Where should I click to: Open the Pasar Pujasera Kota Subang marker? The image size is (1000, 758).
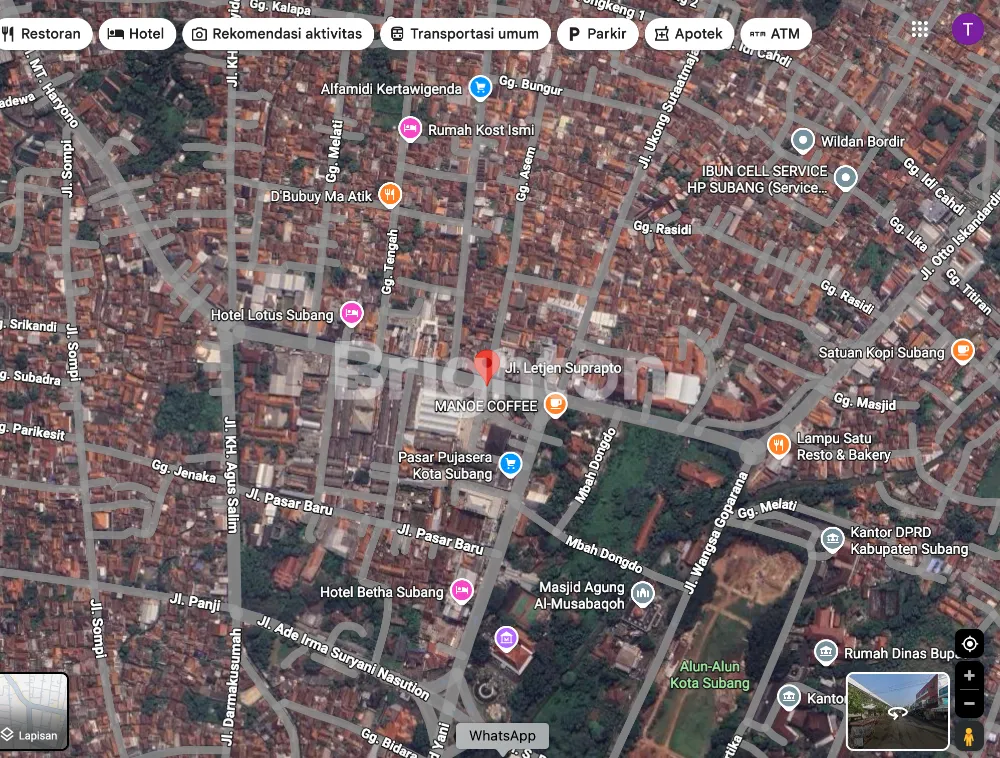pyautogui.click(x=511, y=464)
